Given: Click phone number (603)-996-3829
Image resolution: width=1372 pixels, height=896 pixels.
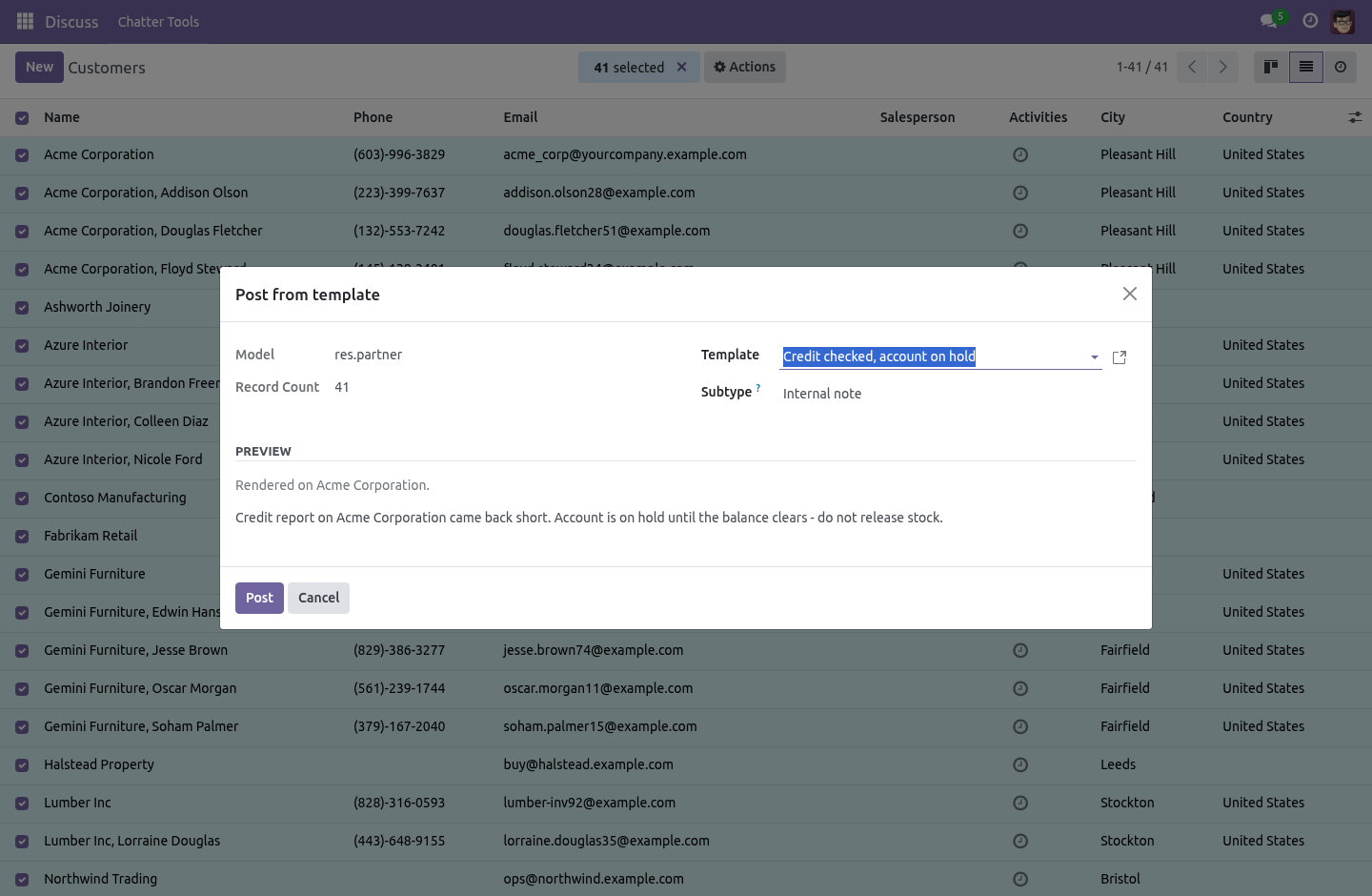Looking at the screenshot, I should pyautogui.click(x=399, y=154).
